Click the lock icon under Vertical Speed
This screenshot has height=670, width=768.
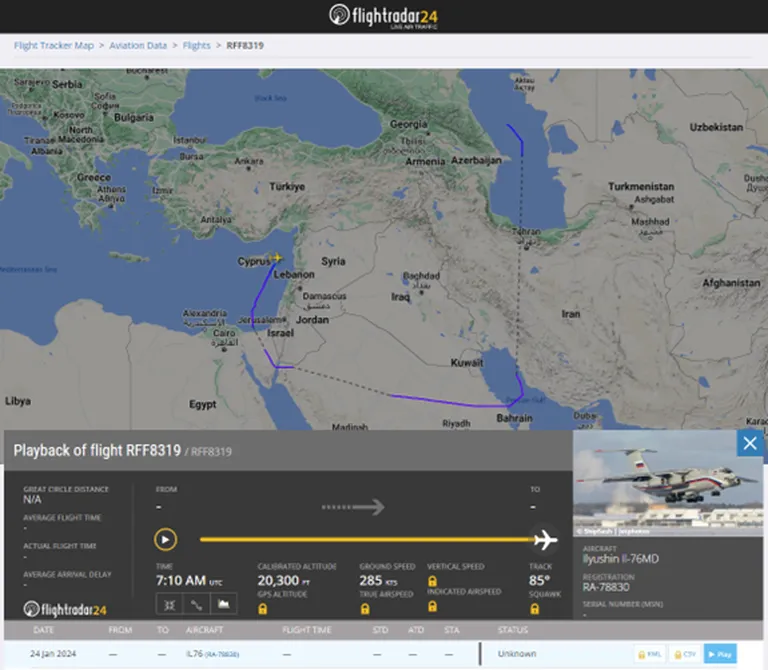point(432,581)
